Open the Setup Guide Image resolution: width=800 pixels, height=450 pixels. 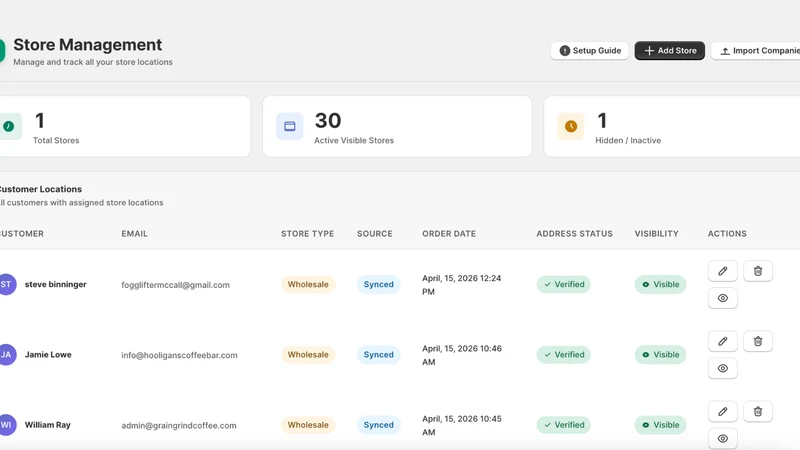click(590, 51)
